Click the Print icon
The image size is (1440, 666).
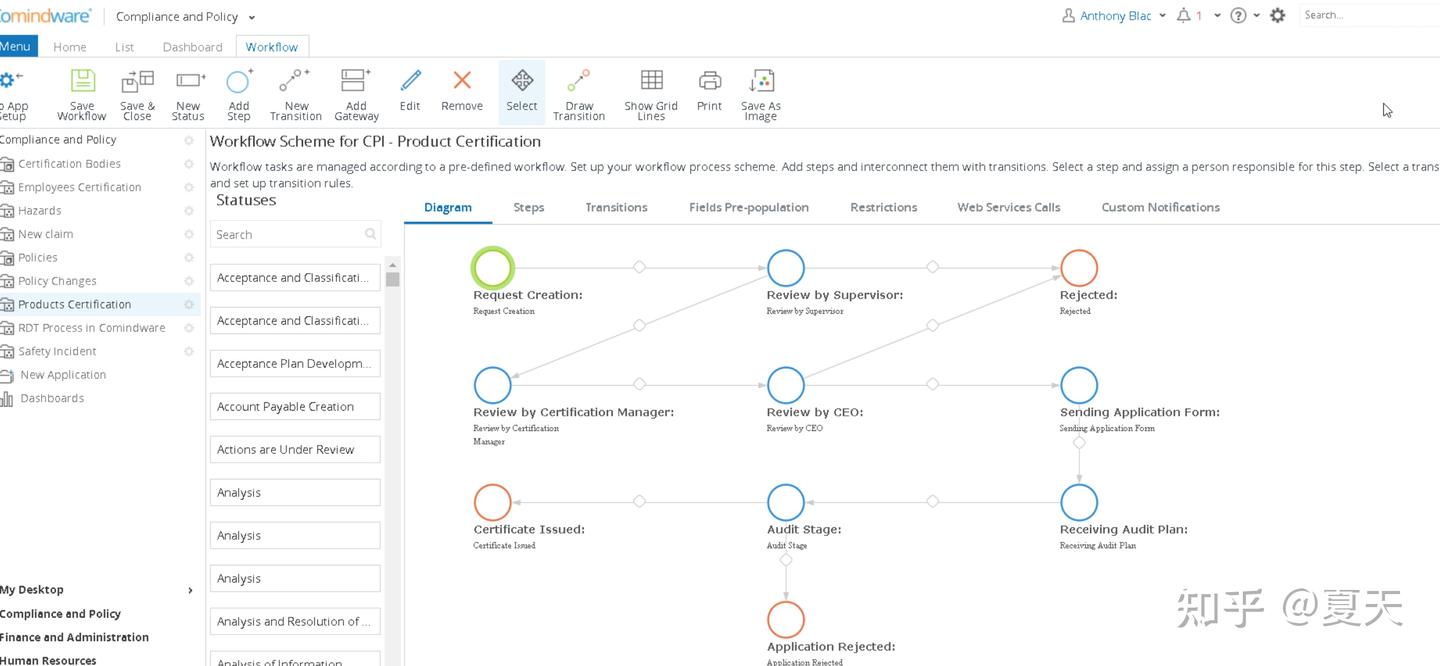click(710, 81)
